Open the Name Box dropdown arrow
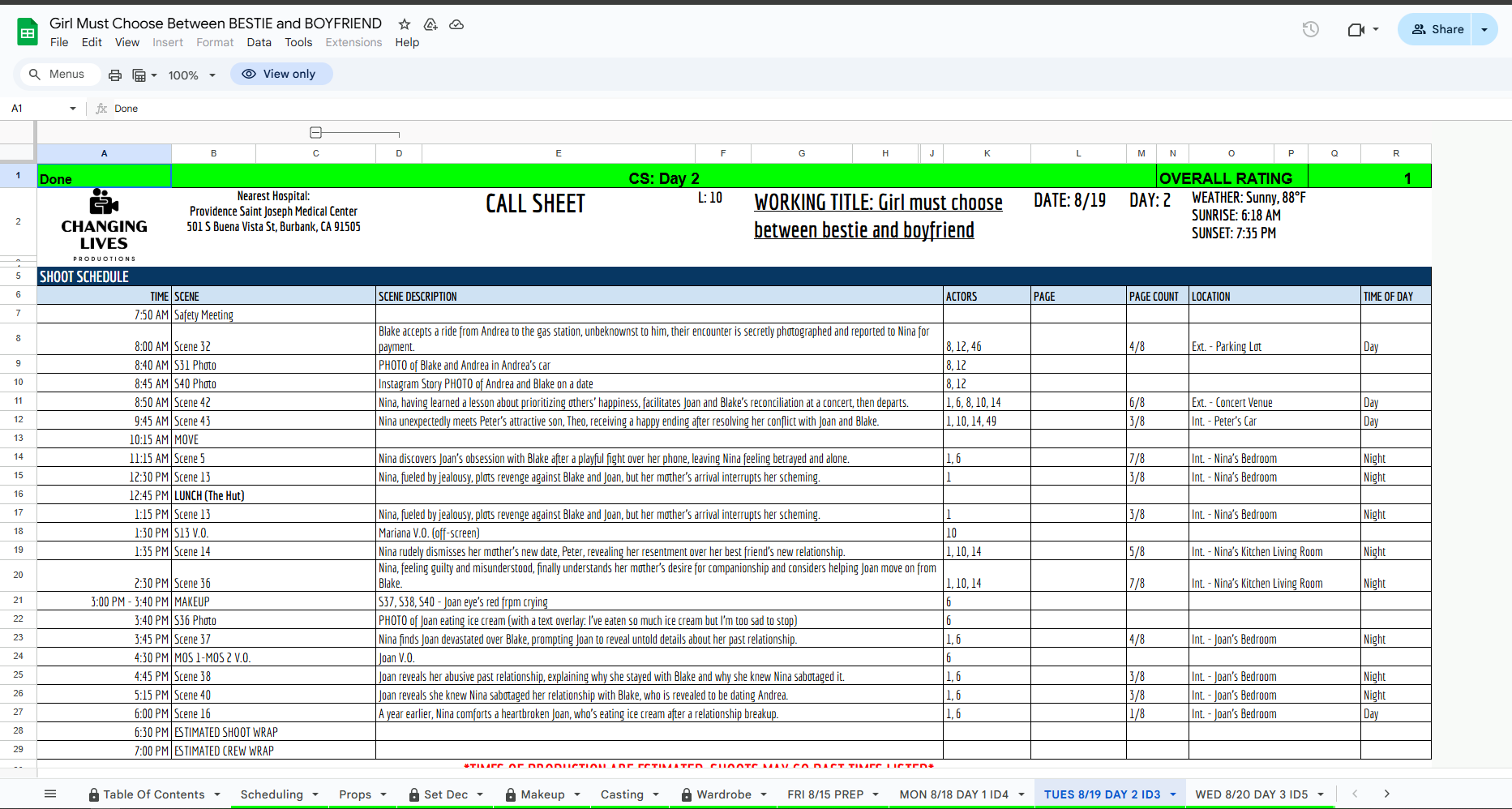The width and height of the screenshot is (1512, 809). point(73,109)
